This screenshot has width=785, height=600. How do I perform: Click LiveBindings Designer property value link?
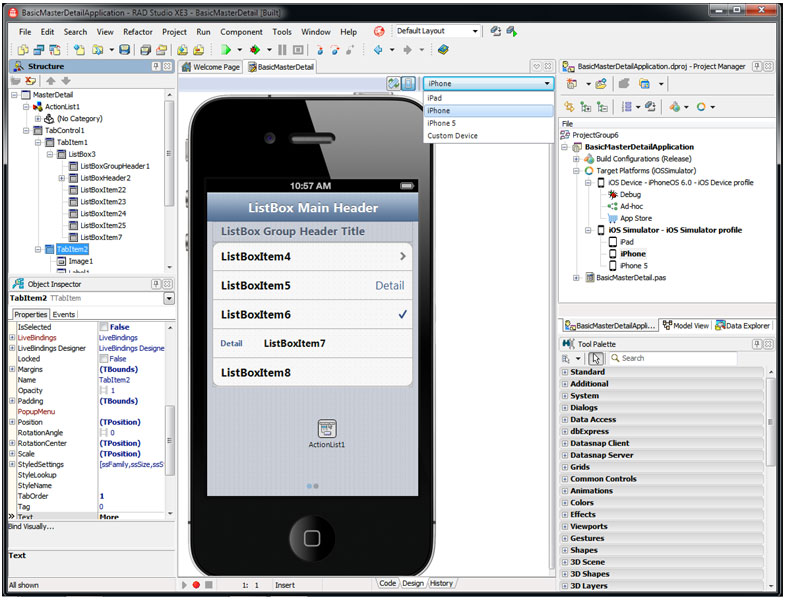click(132, 348)
